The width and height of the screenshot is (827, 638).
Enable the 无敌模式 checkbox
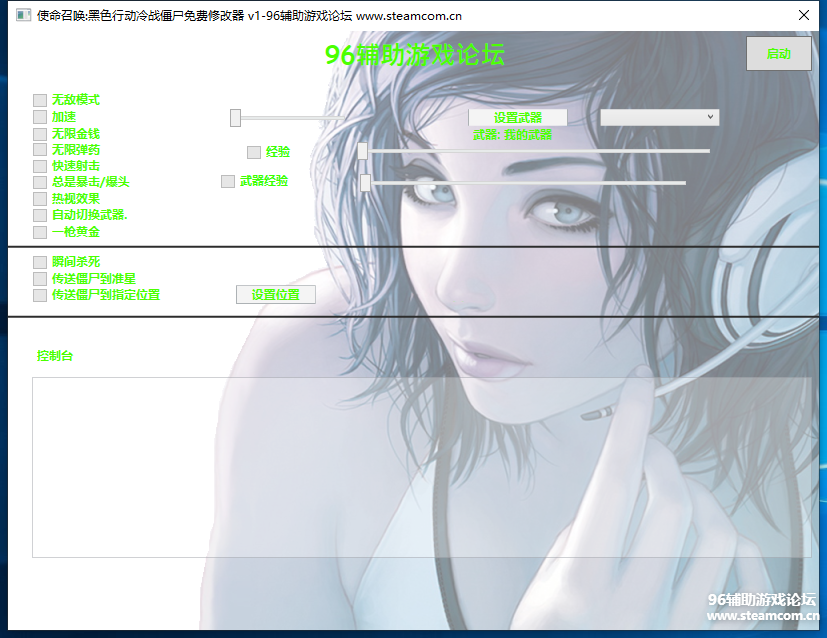pyautogui.click(x=40, y=100)
